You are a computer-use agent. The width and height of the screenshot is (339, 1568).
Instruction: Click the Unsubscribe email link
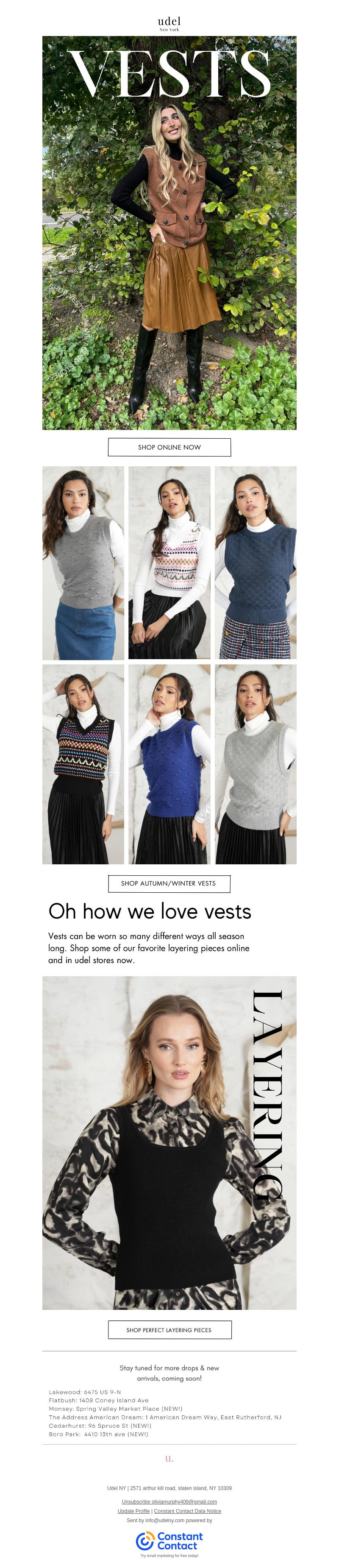point(169,1501)
